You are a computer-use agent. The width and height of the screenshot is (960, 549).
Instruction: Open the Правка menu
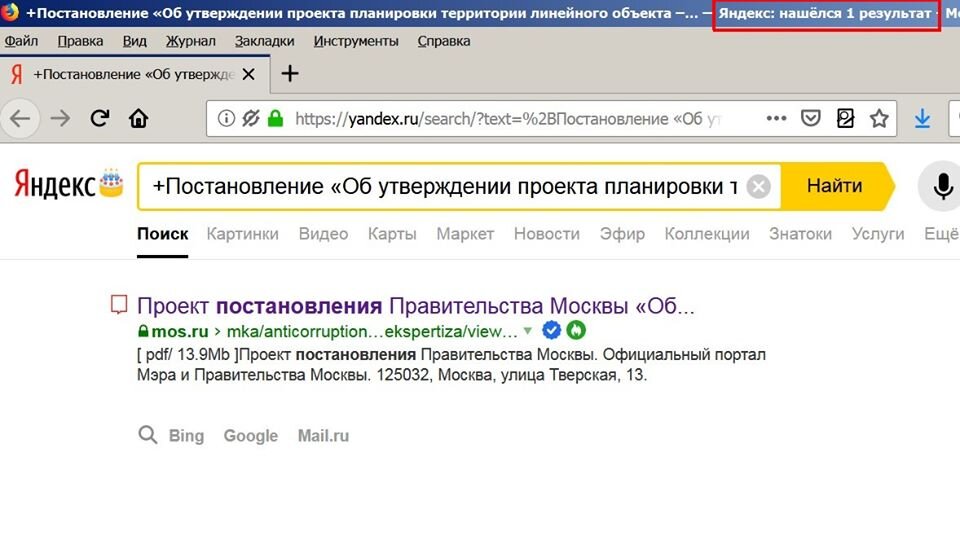[x=80, y=41]
